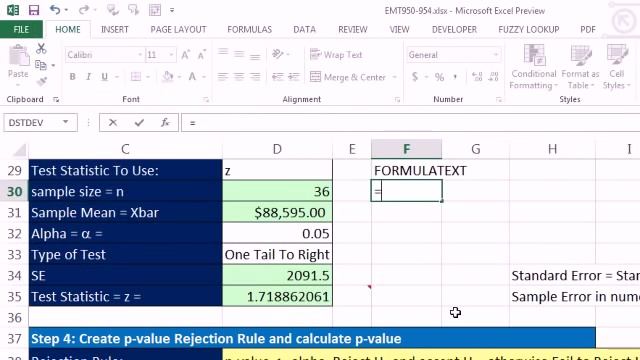Switch to the PAGE LAYOUT tab
640x360 pixels.
178,29
